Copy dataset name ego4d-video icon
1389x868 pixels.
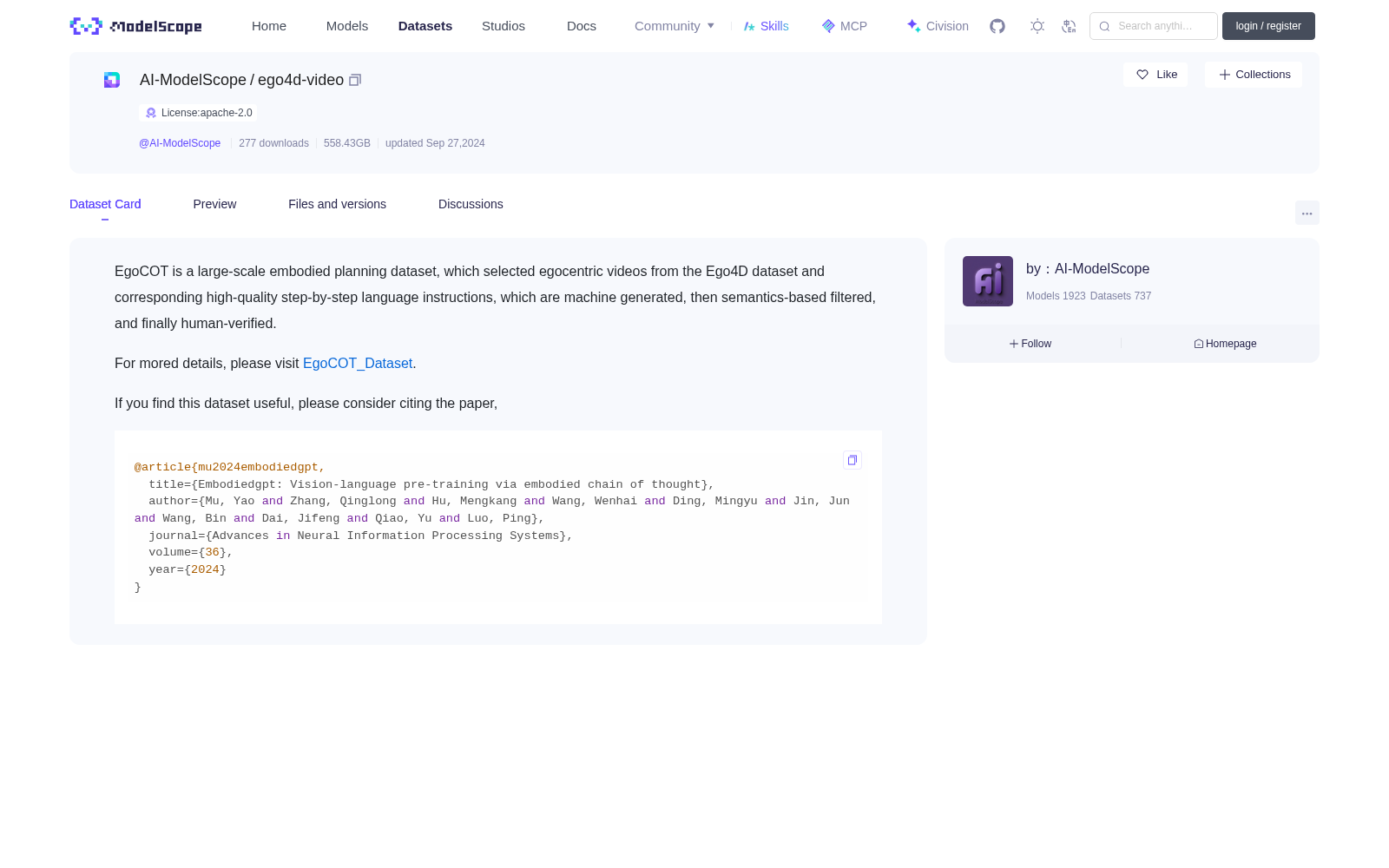pyautogui.click(x=355, y=80)
